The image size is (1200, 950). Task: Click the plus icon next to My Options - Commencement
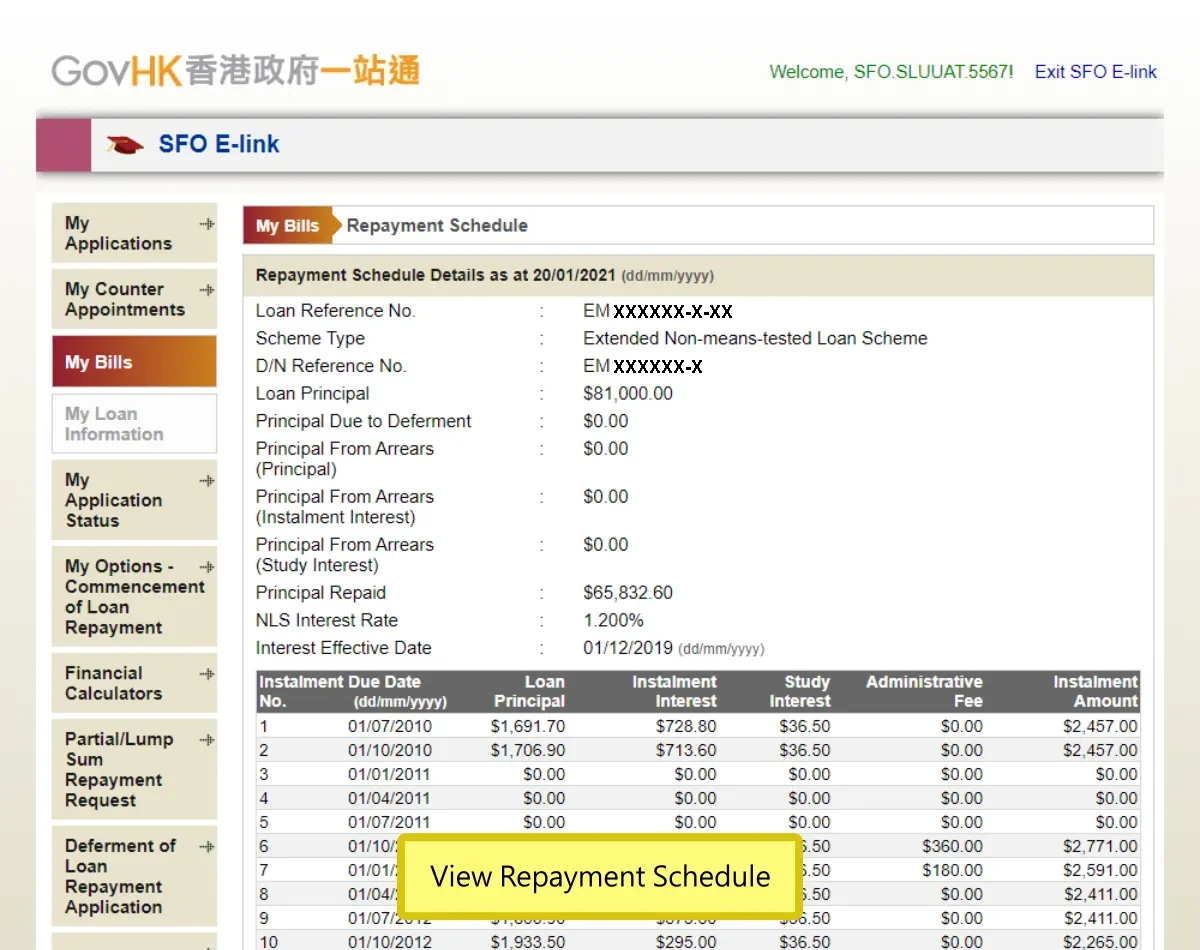tap(207, 565)
